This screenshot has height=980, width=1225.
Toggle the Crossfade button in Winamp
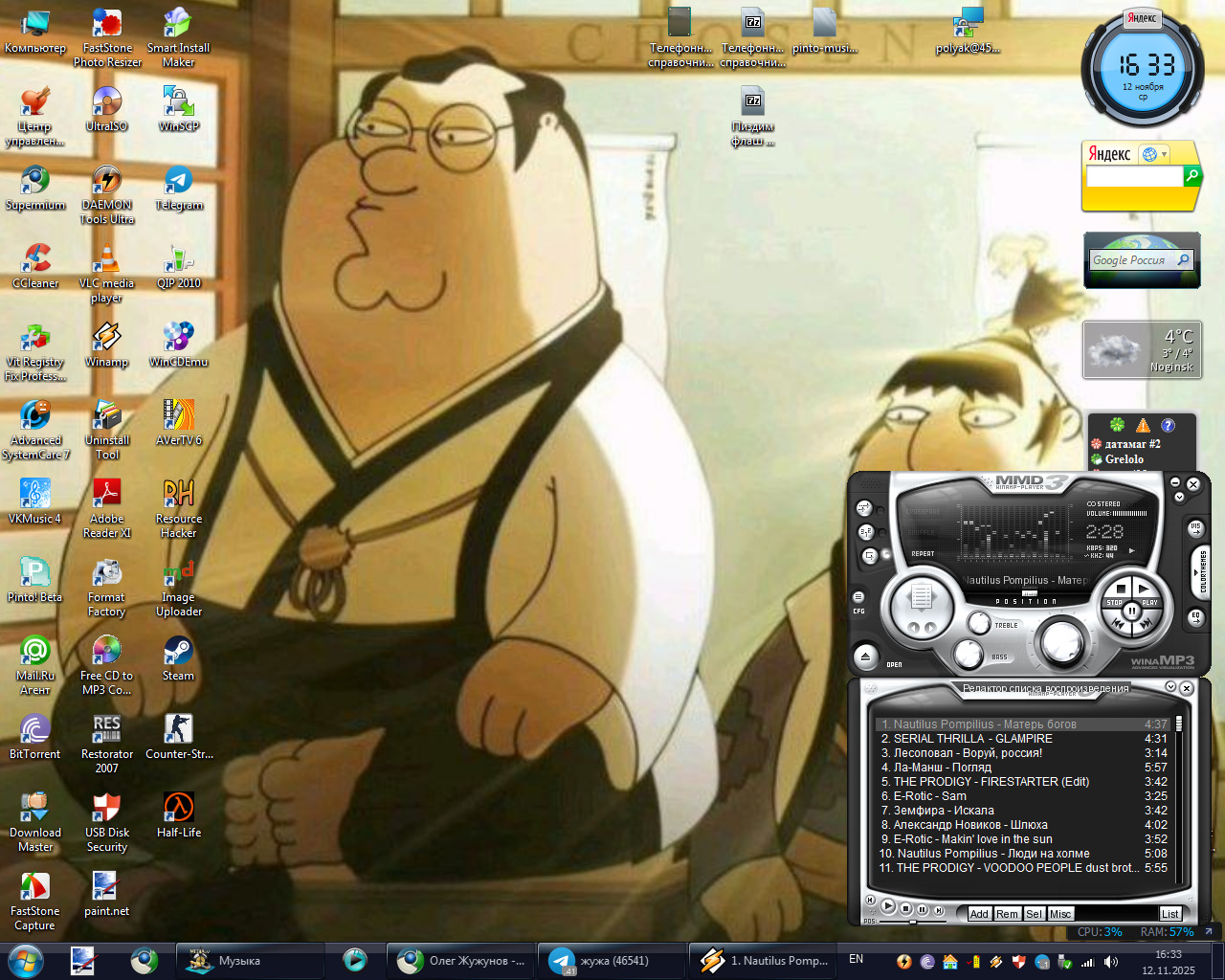[865, 508]
